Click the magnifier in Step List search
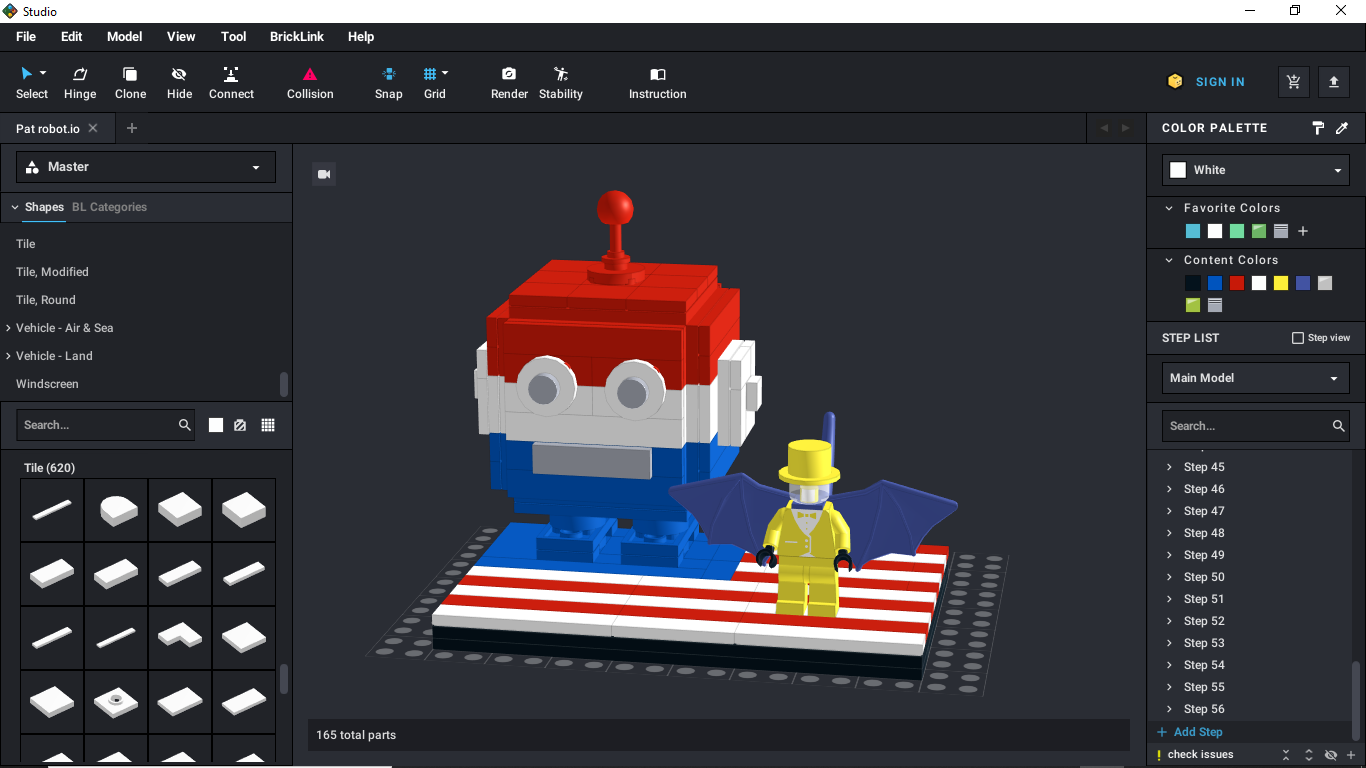 point(1339,426)
